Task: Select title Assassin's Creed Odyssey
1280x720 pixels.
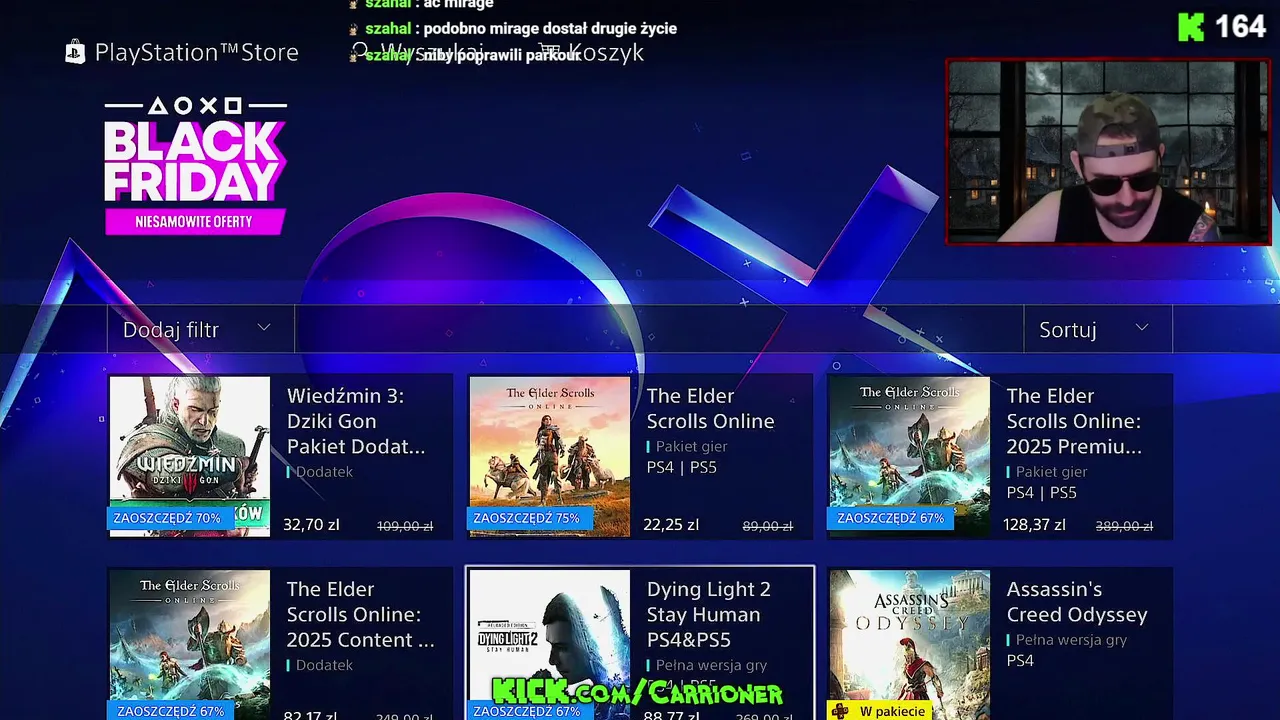Action: (1076, 602)
